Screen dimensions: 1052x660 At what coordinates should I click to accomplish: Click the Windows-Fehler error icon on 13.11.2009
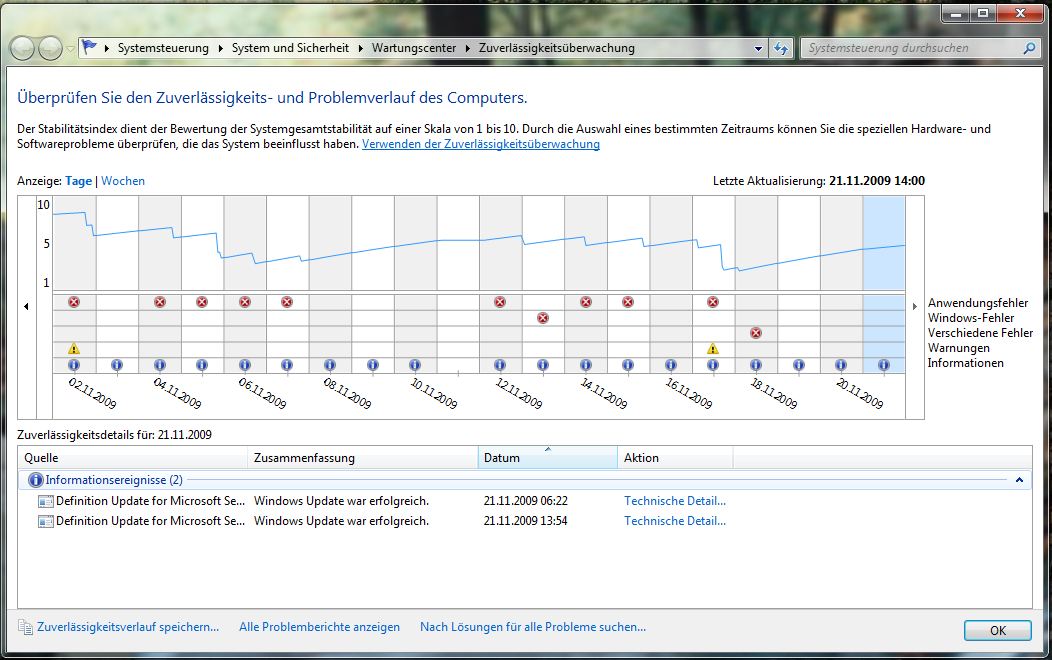(x=543, y=318)
